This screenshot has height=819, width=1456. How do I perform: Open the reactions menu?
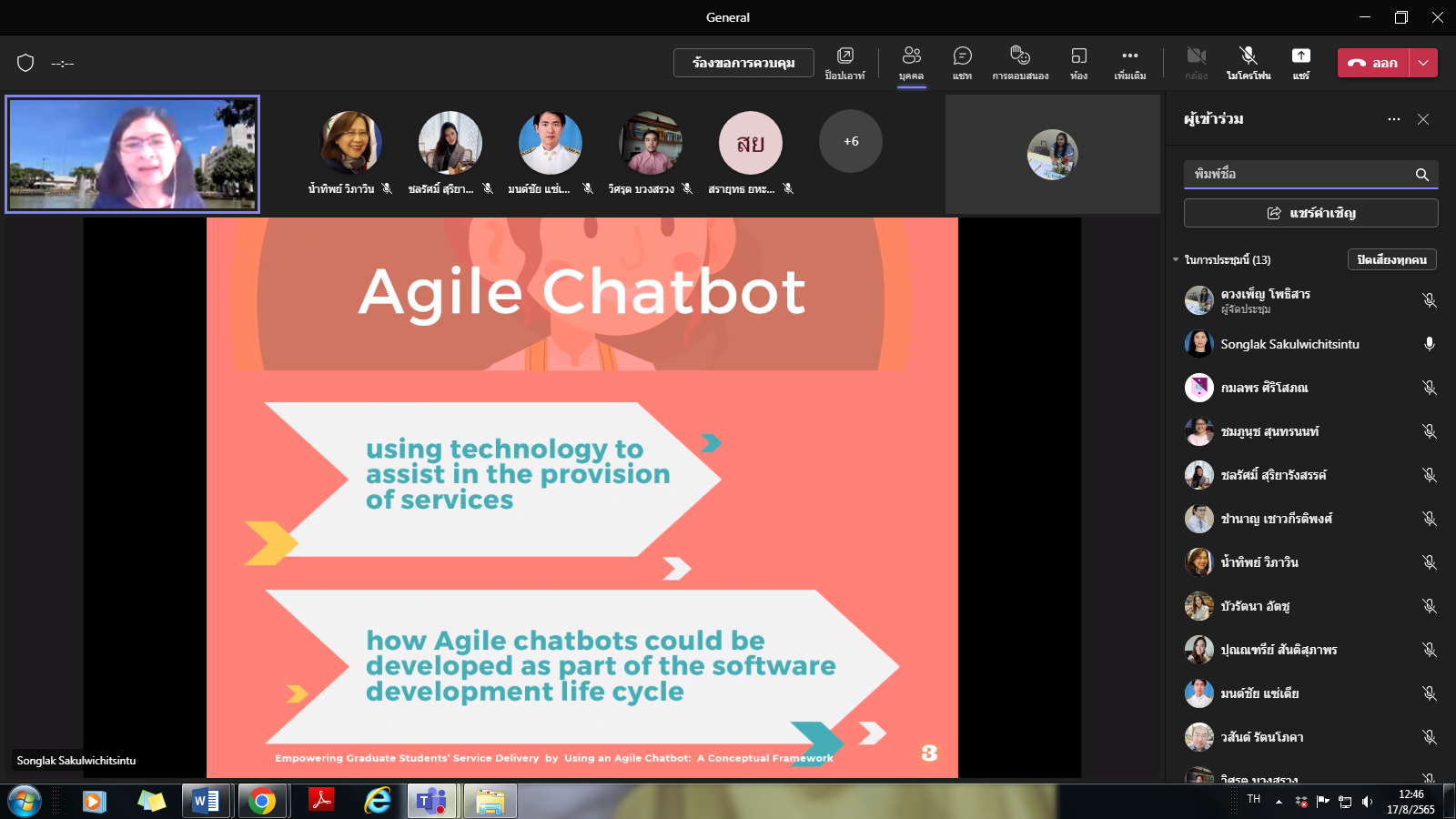click(x=1020, y=63)
